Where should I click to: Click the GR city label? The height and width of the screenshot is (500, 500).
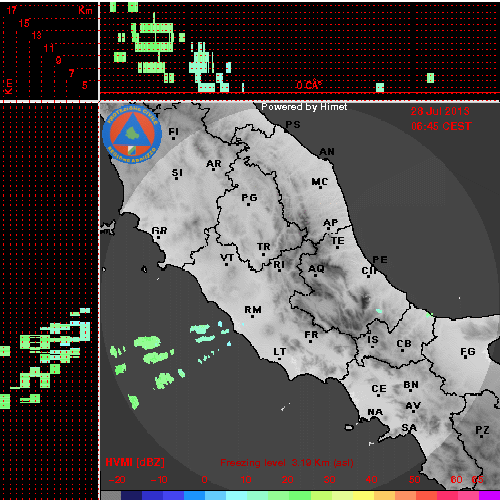tap(159, 231)
